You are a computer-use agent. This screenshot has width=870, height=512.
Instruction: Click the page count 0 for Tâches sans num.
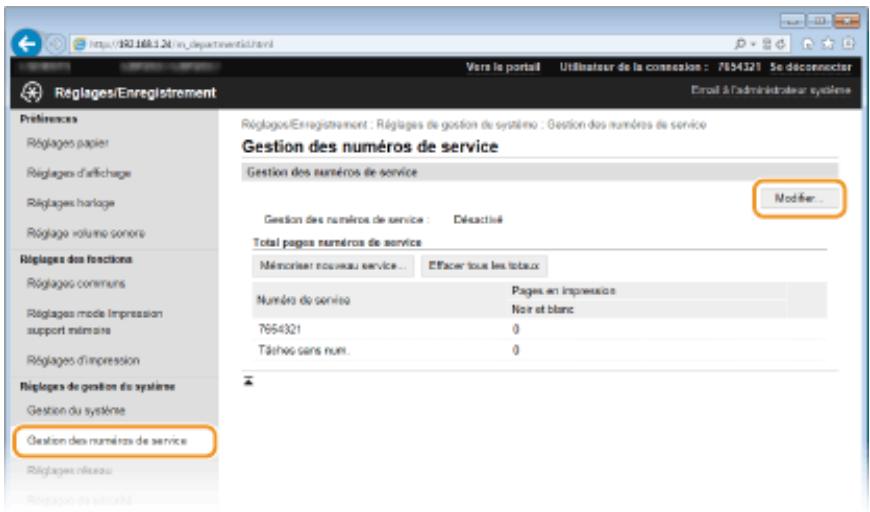click(x=516, y=350)
